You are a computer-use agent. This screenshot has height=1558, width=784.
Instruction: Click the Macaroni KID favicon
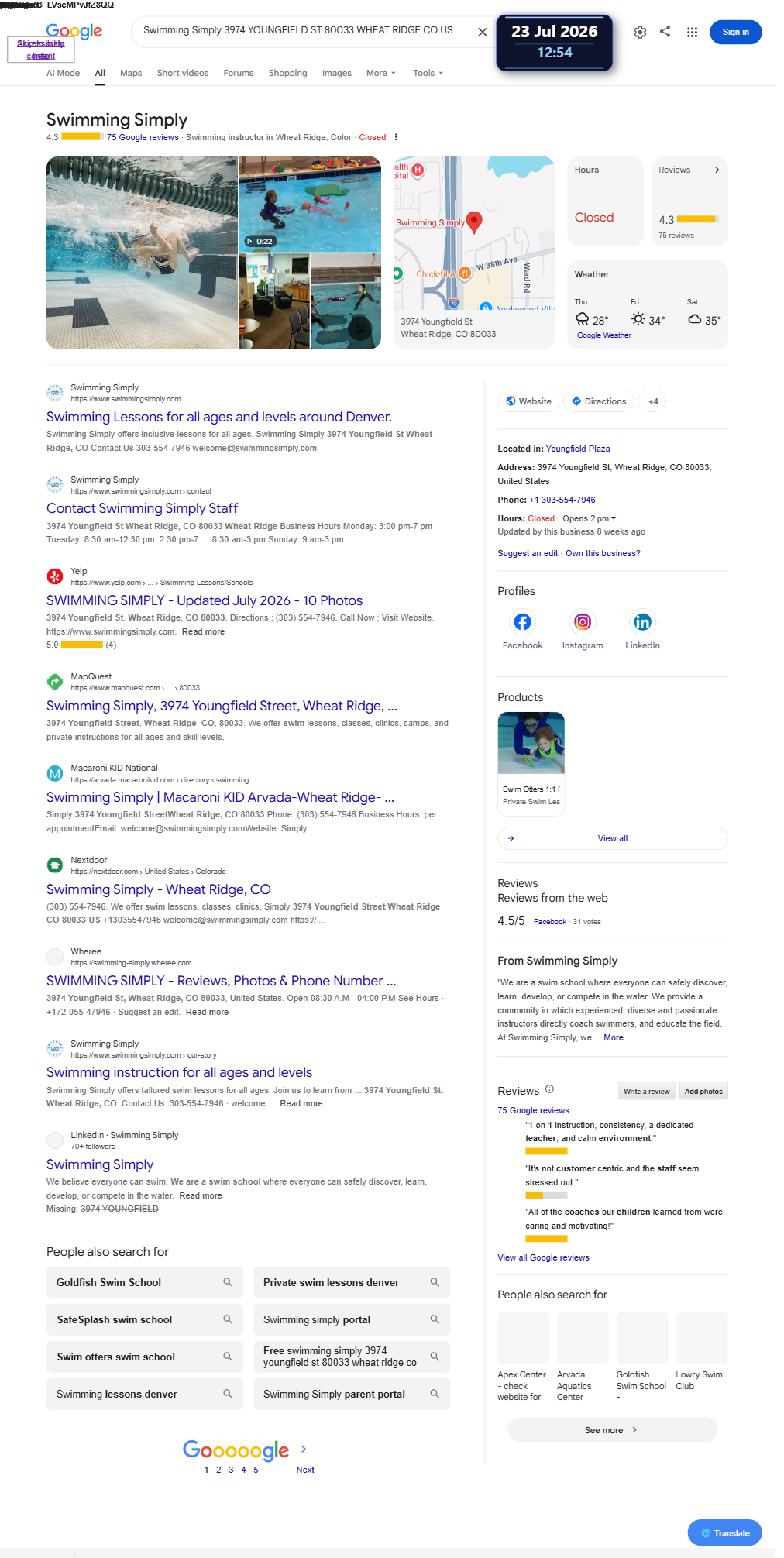click(55, 773)
